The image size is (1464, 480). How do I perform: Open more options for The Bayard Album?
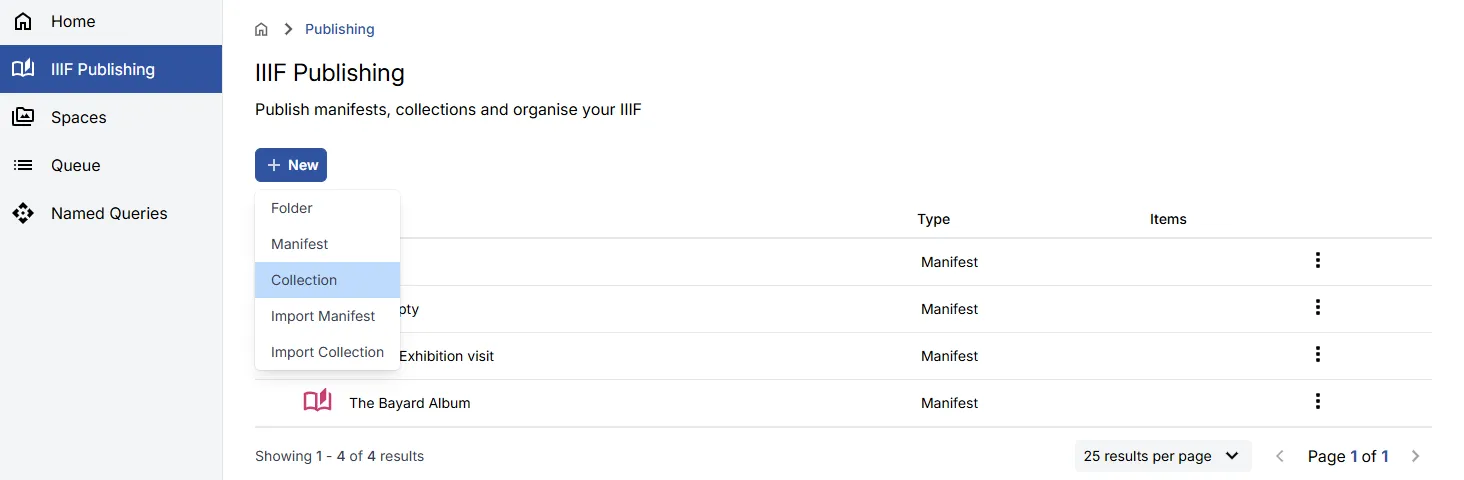click(1318, 402)
